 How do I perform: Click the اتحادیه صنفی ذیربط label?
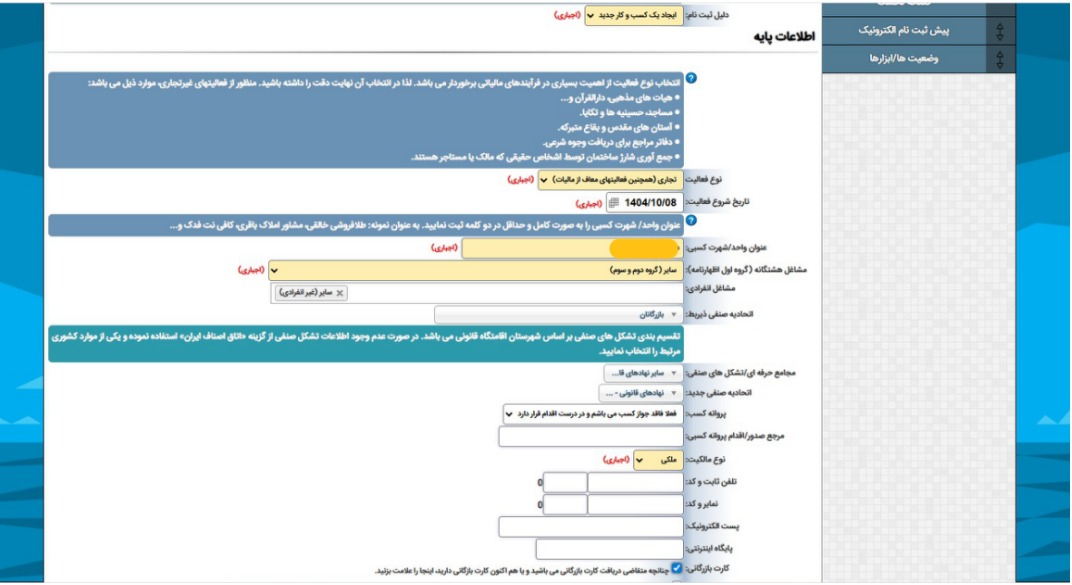click(x=719, y=314)
